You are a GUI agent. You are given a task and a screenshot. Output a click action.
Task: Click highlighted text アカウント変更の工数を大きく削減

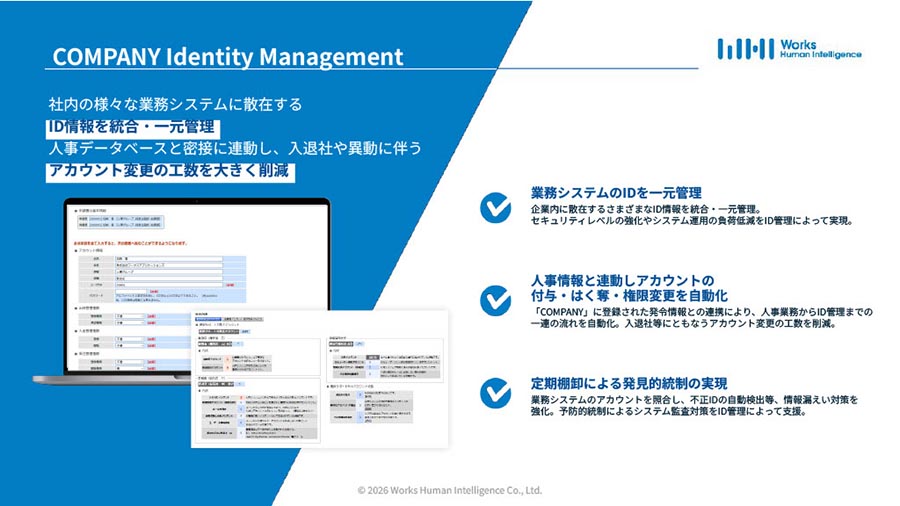[169, 171]
